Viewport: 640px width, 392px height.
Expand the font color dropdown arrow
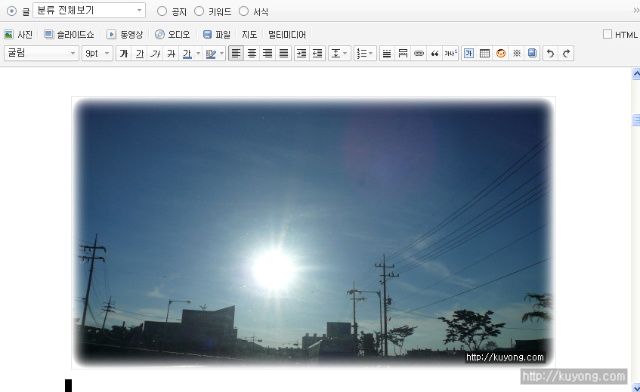(x=198, y=53)
